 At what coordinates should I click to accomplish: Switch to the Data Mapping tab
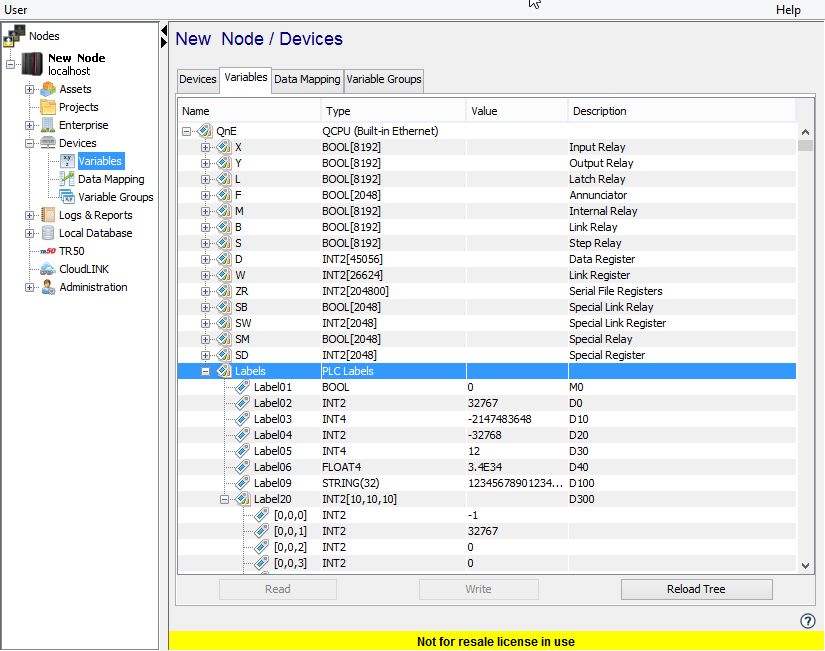coord(307,78)
